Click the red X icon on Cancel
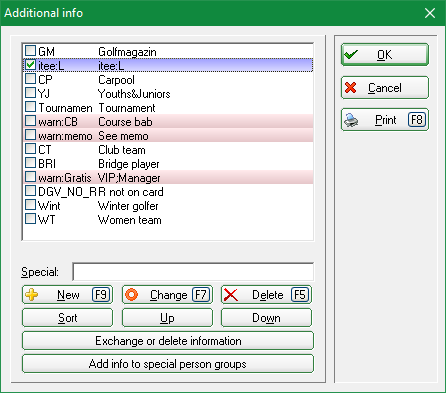 pos(351,88)
